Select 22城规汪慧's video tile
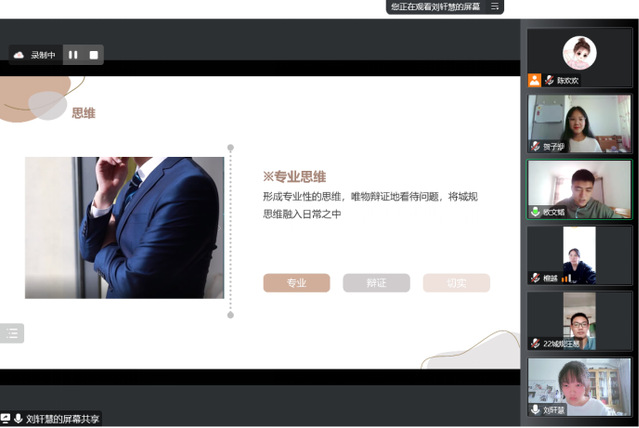639x428 pixels. (579, 318)
